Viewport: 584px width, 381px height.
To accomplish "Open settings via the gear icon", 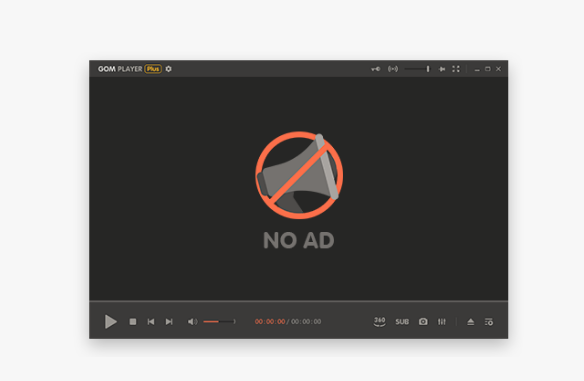I will click(x=169, y=69).
